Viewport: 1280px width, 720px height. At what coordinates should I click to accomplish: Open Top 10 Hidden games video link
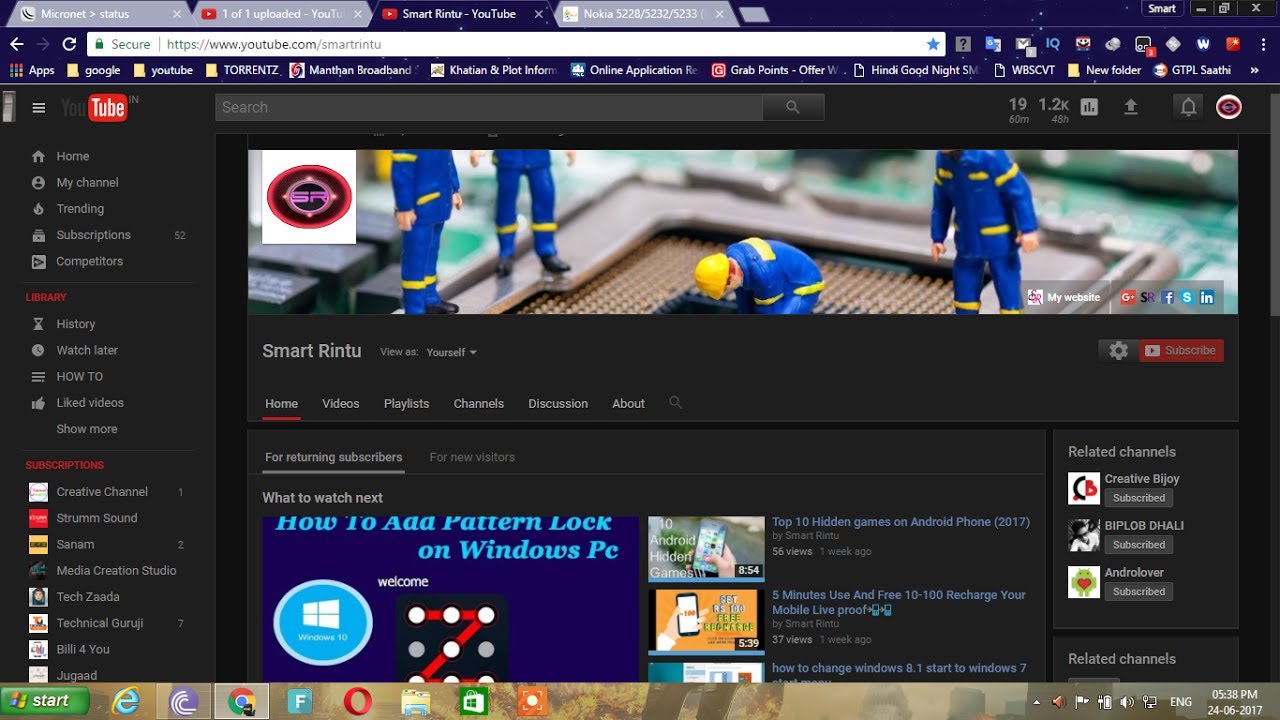pyautogui.click(x=900, y=522)
